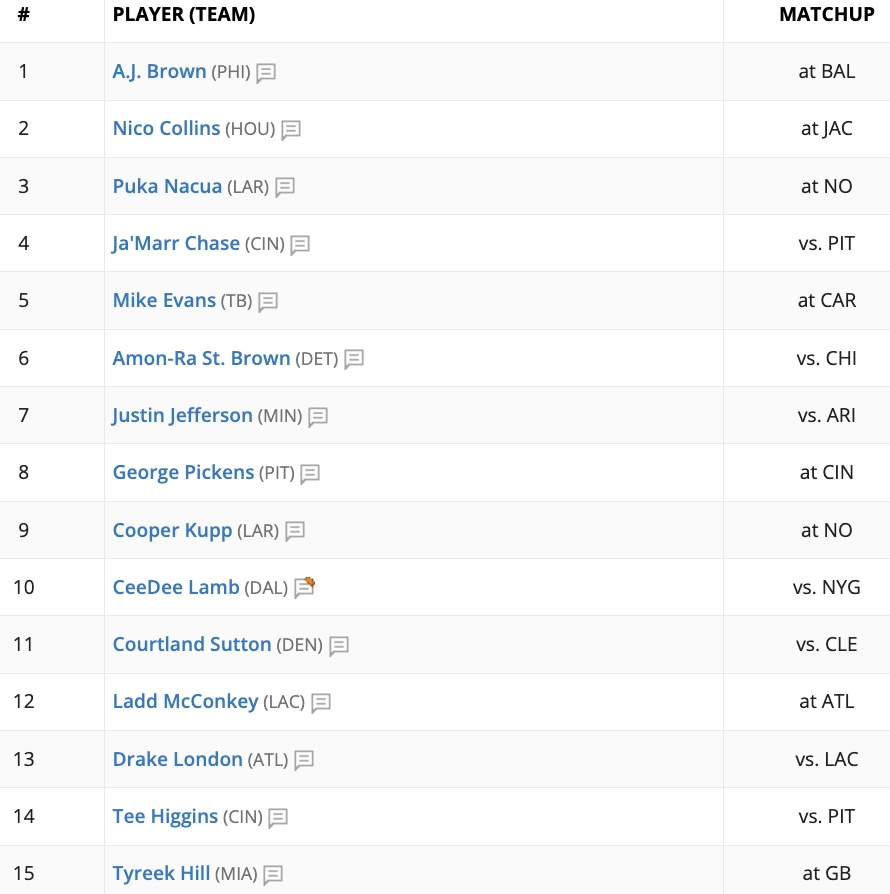Open Tyreek Hill's note icon
Screen dimensions: 890x894
coord(273,875)
